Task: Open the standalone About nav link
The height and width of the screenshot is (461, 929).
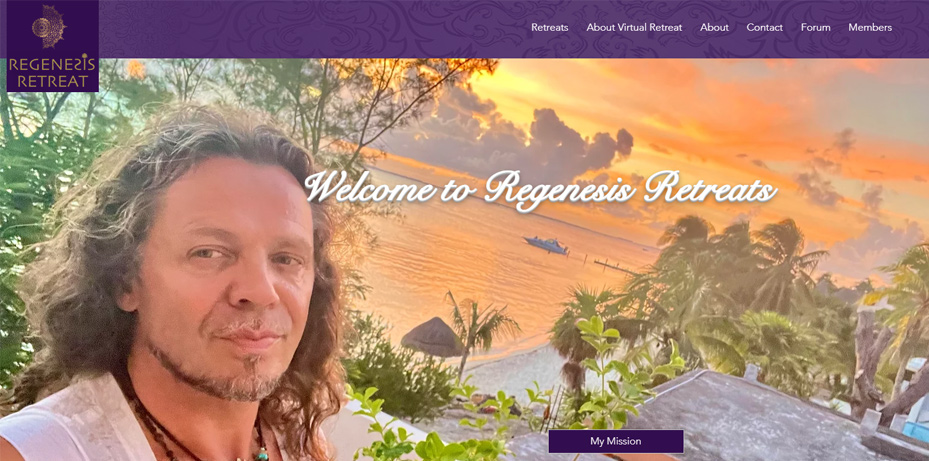Action: (x=714, y=27)
